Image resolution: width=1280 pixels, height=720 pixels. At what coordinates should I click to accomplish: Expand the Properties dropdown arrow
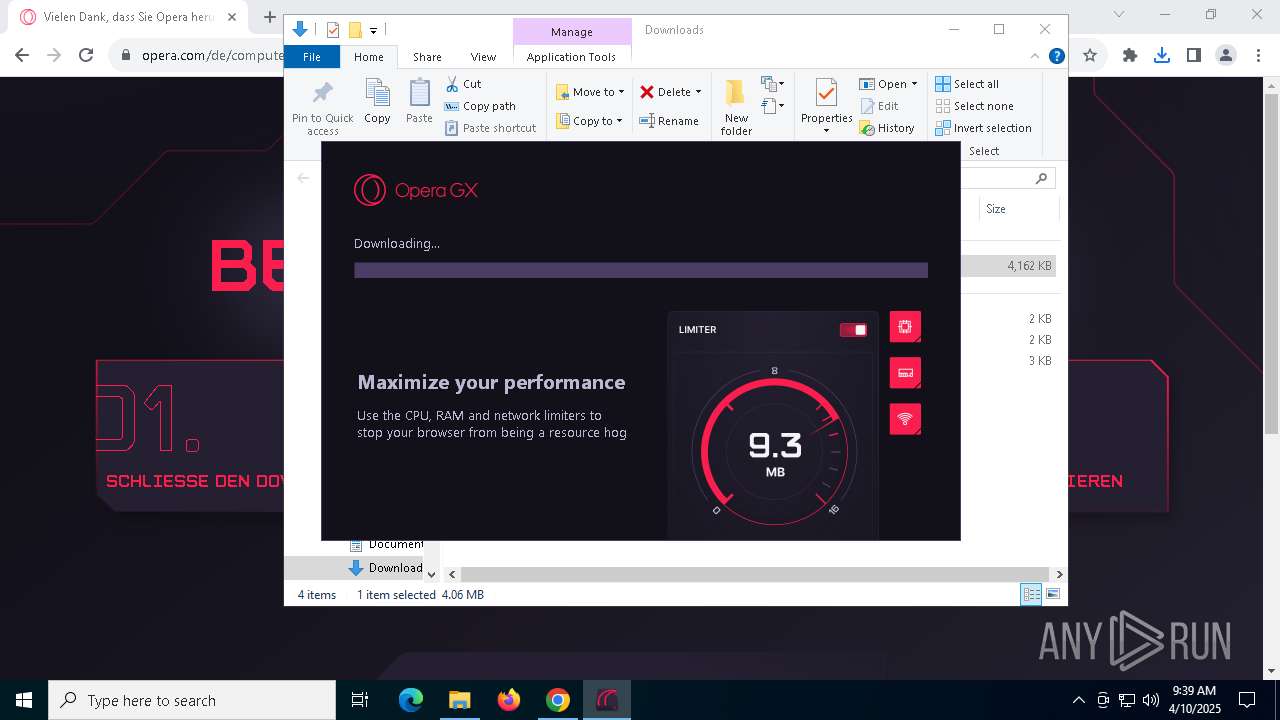(826, 131)
